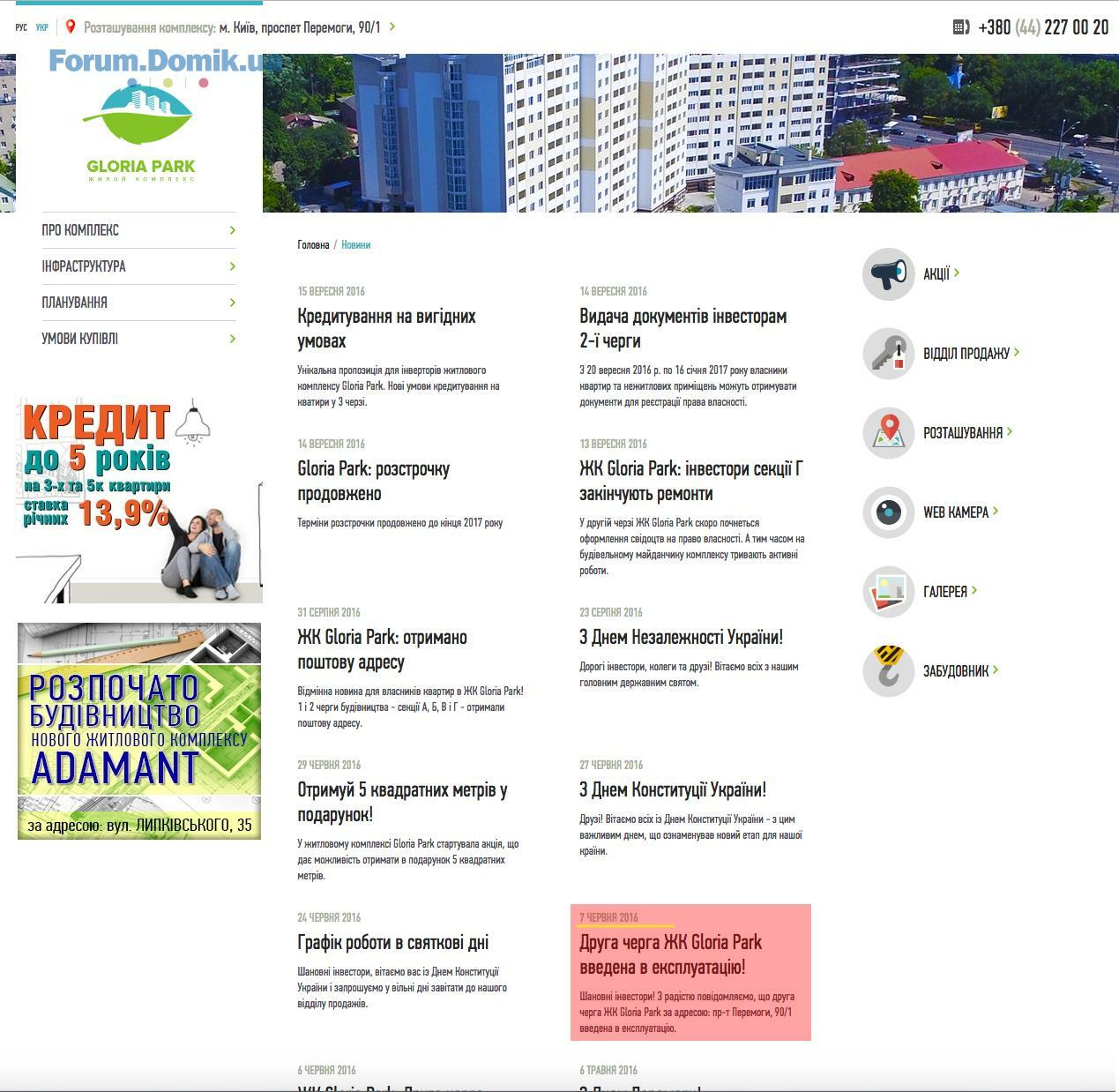This screenshot has height=1092, width=1119.
Task: Expand the Умови купівлі menu chevron
Action: pos(233,339)
